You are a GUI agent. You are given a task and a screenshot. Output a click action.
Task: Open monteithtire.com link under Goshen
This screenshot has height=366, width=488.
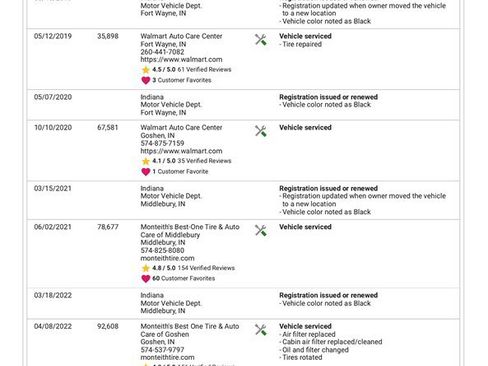[167, 357]
